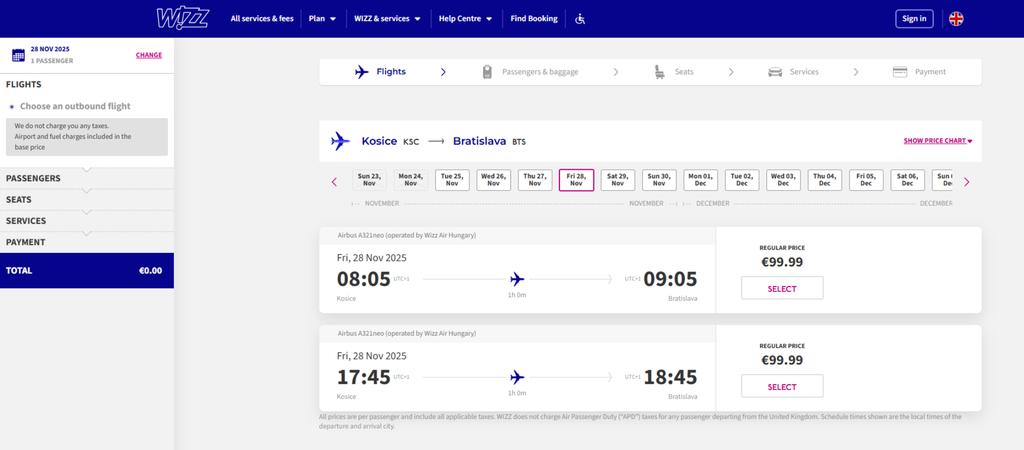The image size is (1024, 450).
Task: Click the UK flag language icon
Action: click(x=956, y=18)
